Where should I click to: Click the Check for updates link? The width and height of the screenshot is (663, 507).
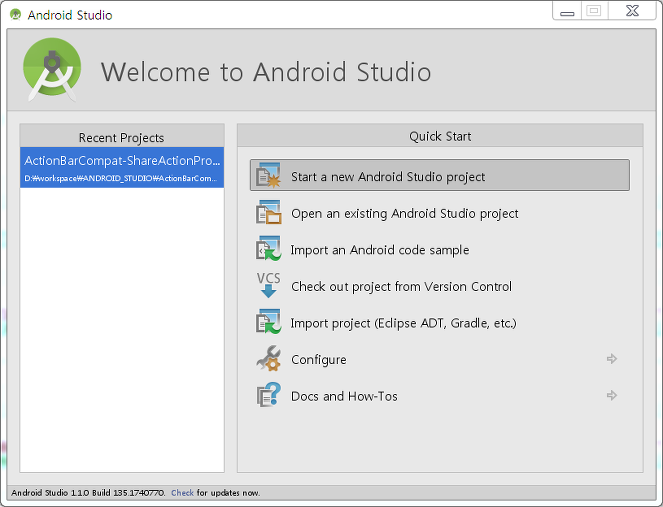pyautogui.click(x=182, y=493)
